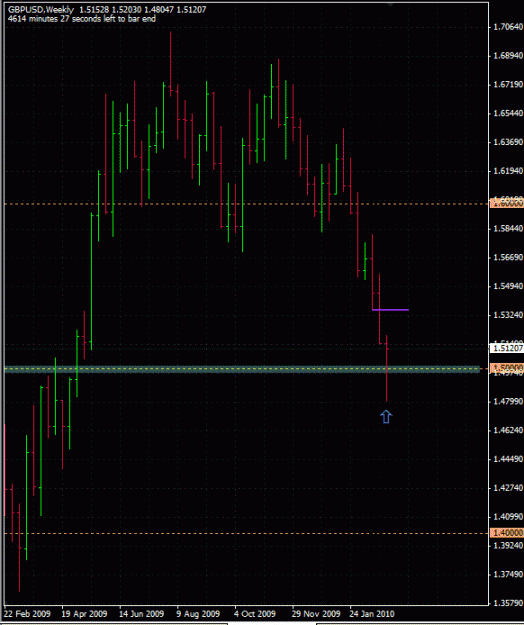This screenshot has width=524, height=625.
Task: Select the orange dashed line at 1.60000
Action: 246,204
